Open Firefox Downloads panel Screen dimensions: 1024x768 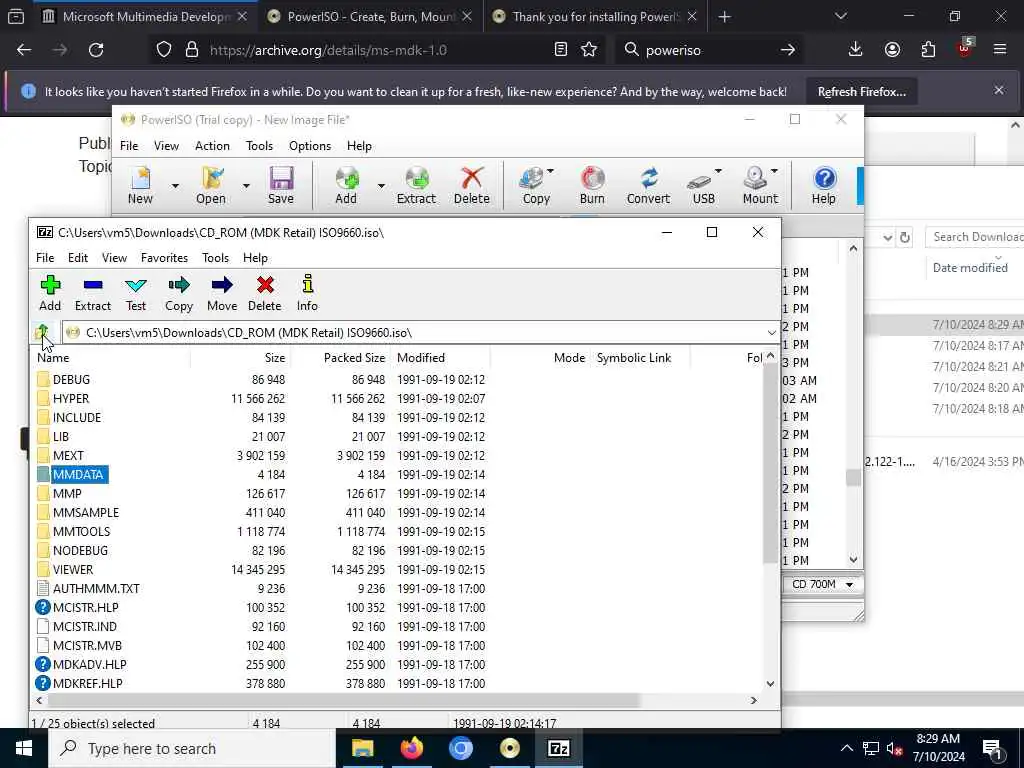point(855,50)
